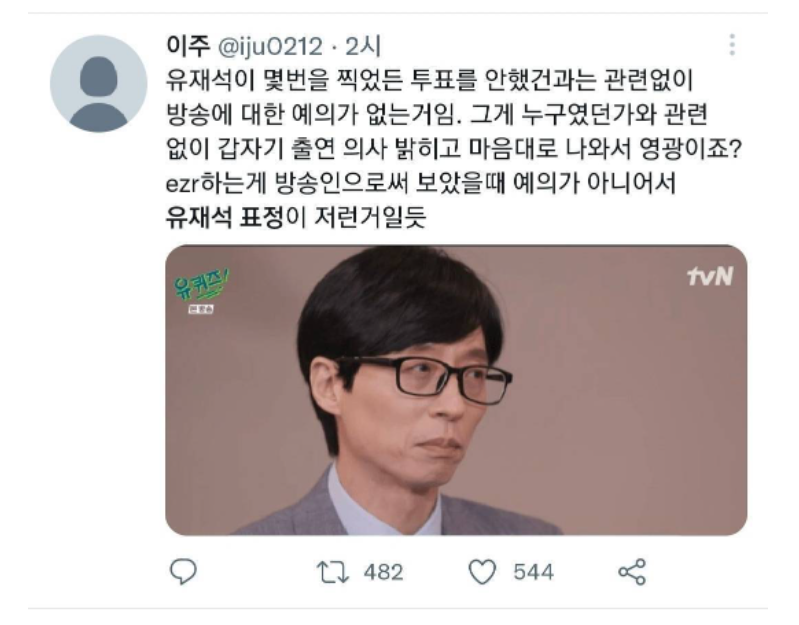Viewport: 799px width, 625px height.
Task: Like the tweet with heart icon
Action: (482, 572)
